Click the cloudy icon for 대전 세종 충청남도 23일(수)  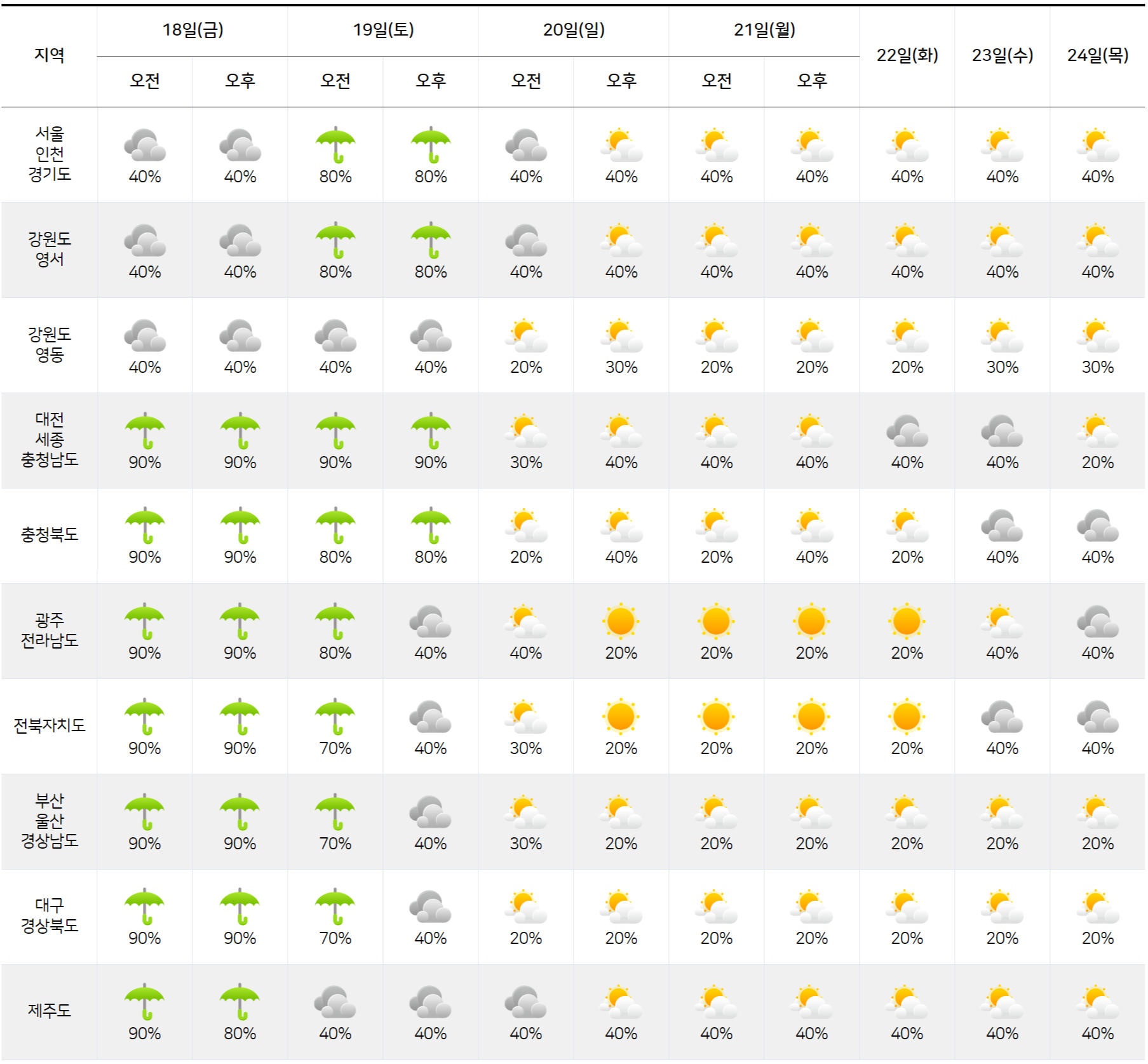1003,431
